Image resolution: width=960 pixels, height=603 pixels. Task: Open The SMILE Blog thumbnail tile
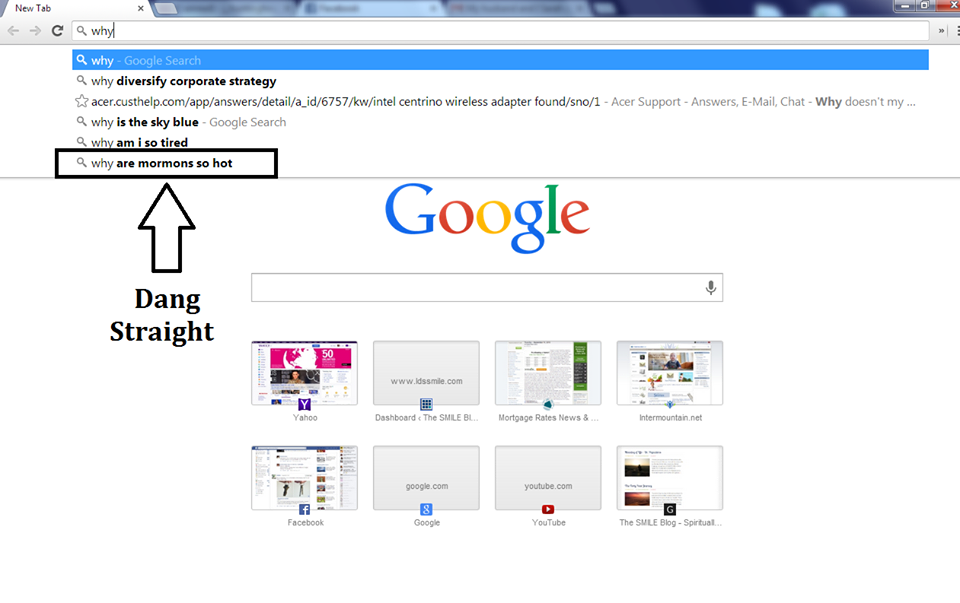point(670,478)
